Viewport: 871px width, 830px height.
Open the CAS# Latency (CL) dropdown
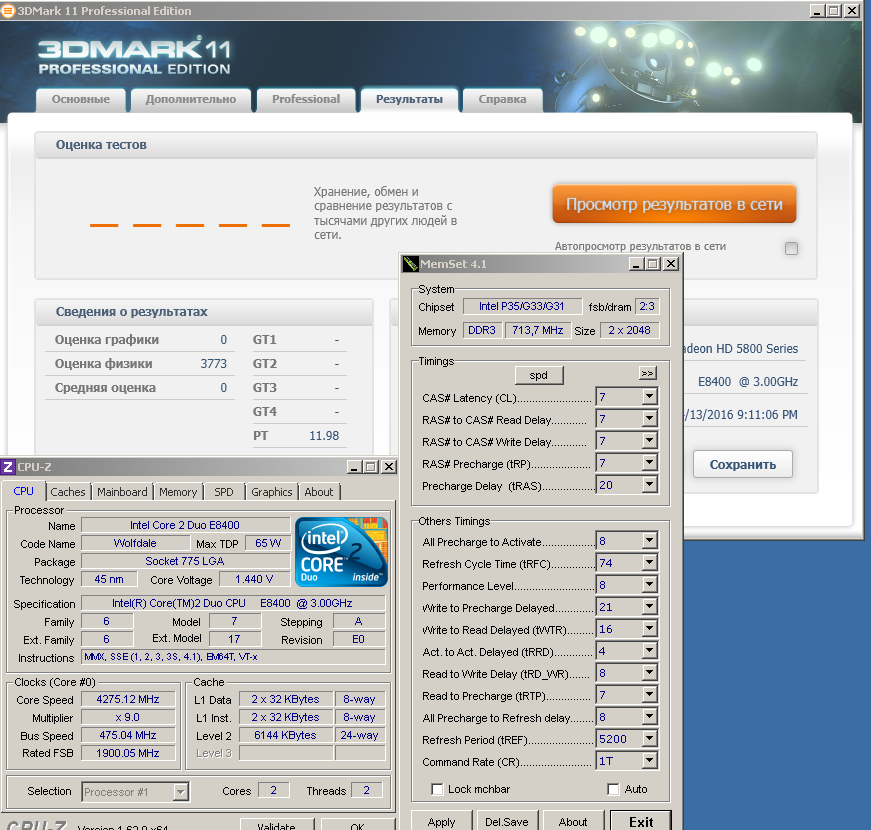pos(649,397)
